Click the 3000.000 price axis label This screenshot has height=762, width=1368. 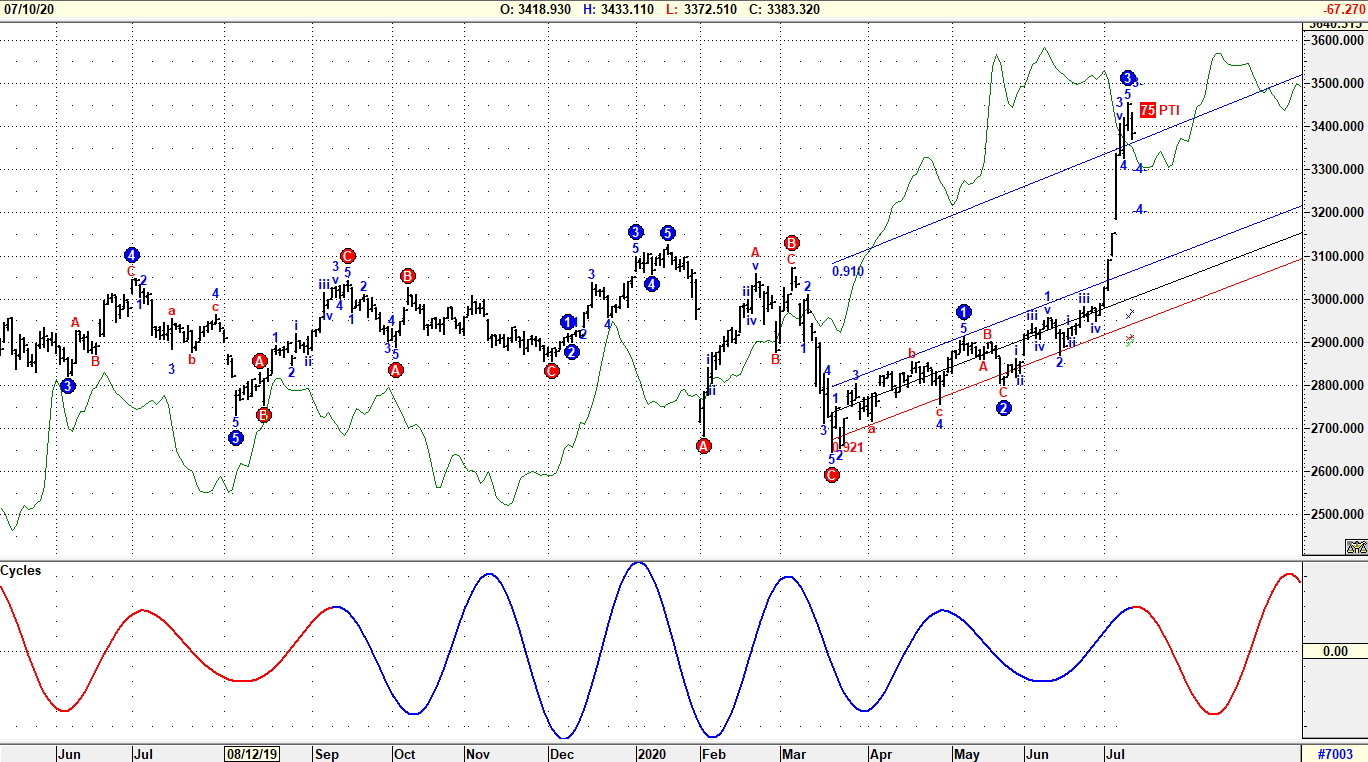pyautogui.click(x=1337, y=300)
